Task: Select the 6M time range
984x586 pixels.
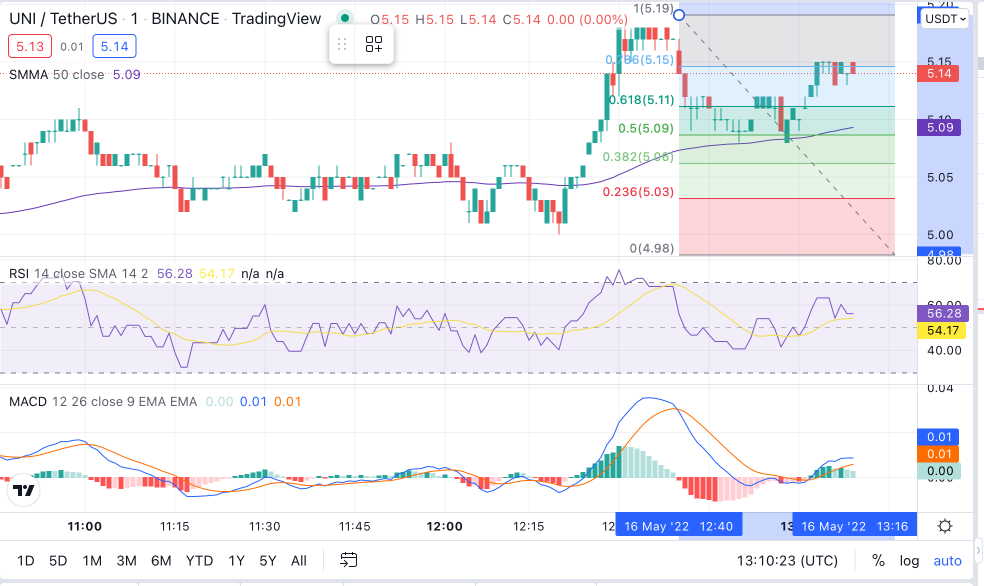Action: pyautogui.click(x=161, y=560)
